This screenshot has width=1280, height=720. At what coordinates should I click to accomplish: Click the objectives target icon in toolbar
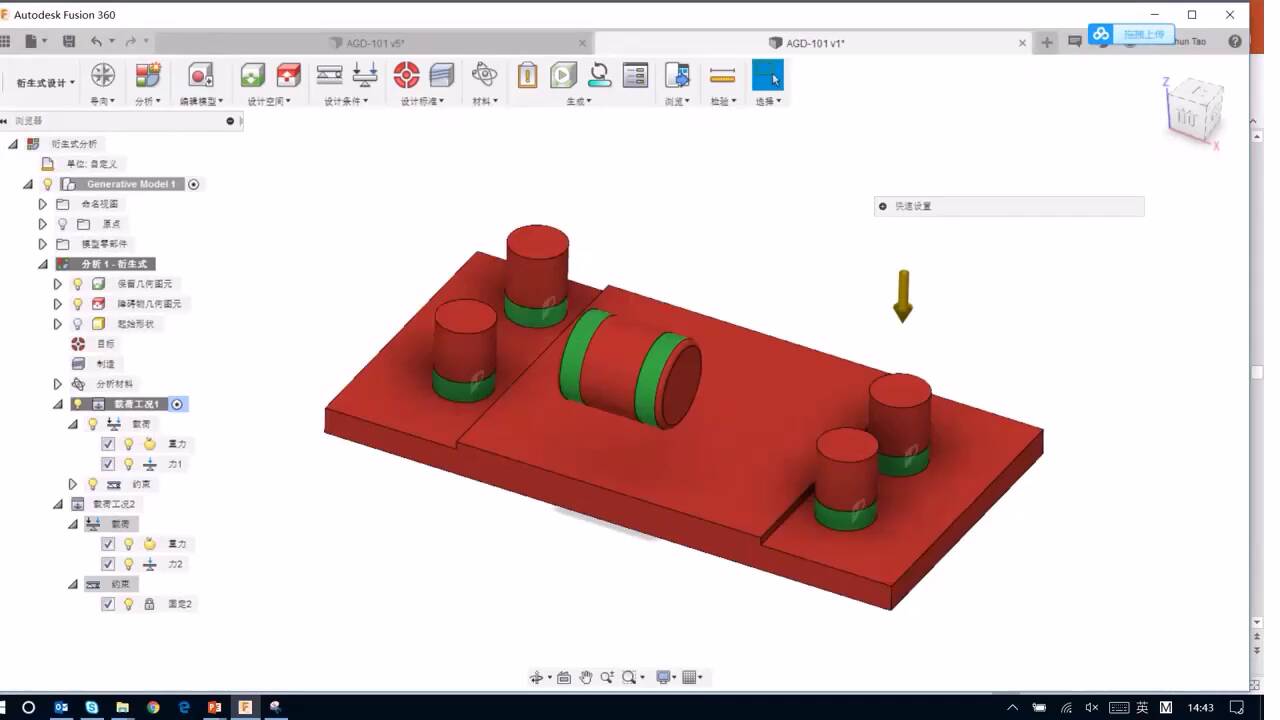tap(406, 75)
